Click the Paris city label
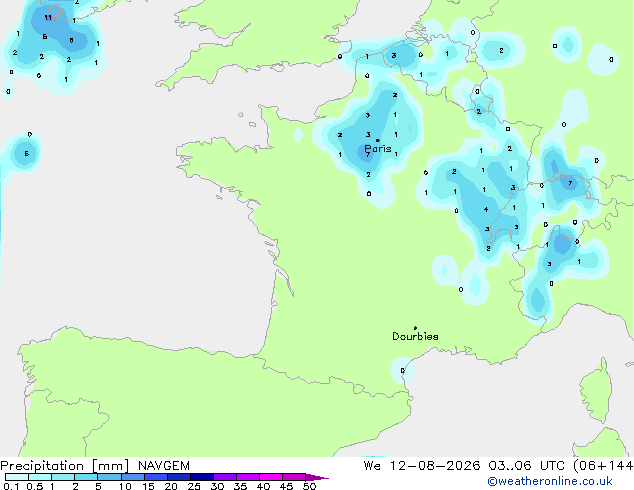 378,148
